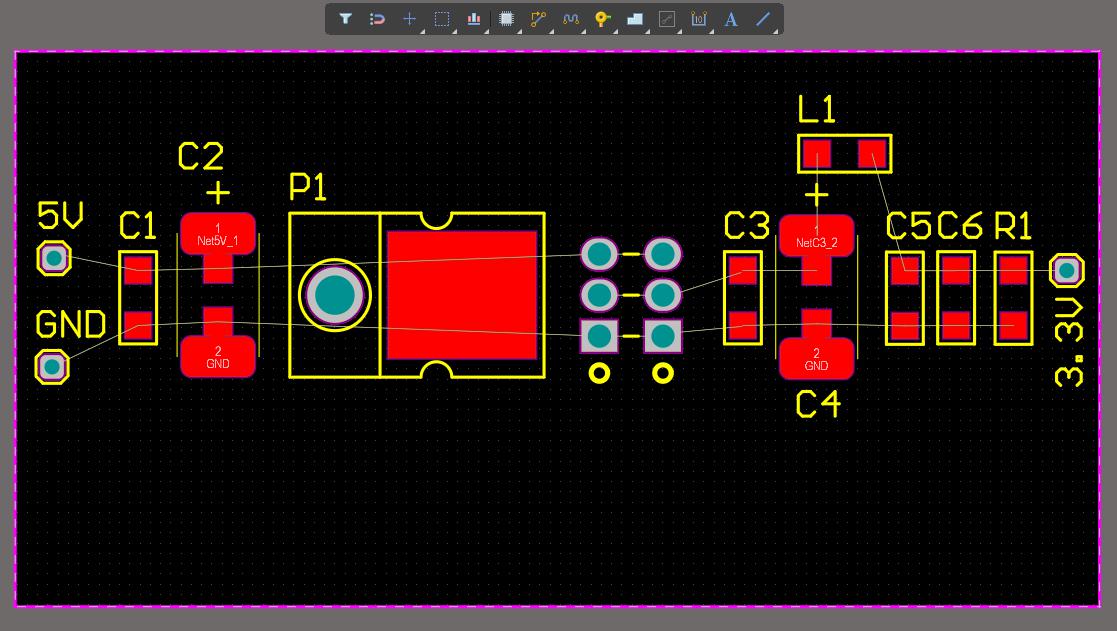Select the P1 designator text
Viewport: 1117px width, 631px height.
pyautogui.click(x=308, y=187)
